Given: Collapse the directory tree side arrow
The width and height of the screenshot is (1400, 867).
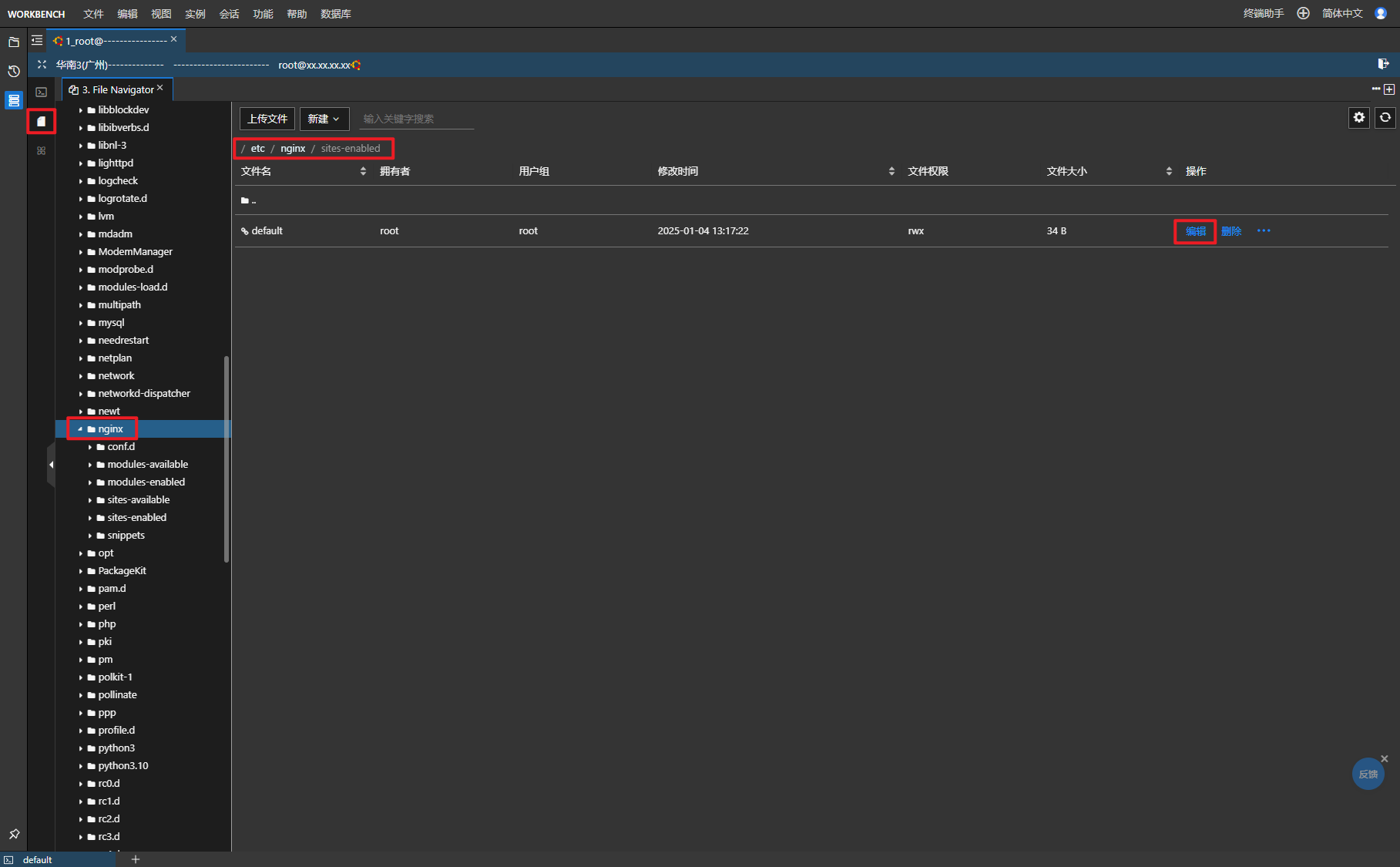Looking at the screenshot, I should [51, 465].
